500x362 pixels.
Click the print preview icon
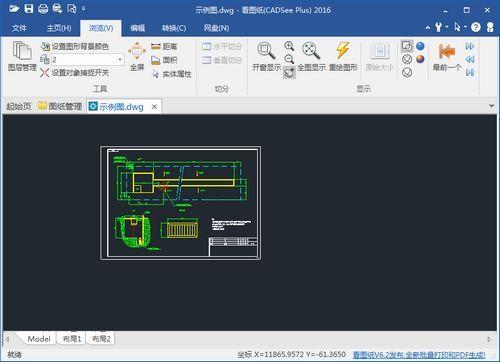coord(72,9)
